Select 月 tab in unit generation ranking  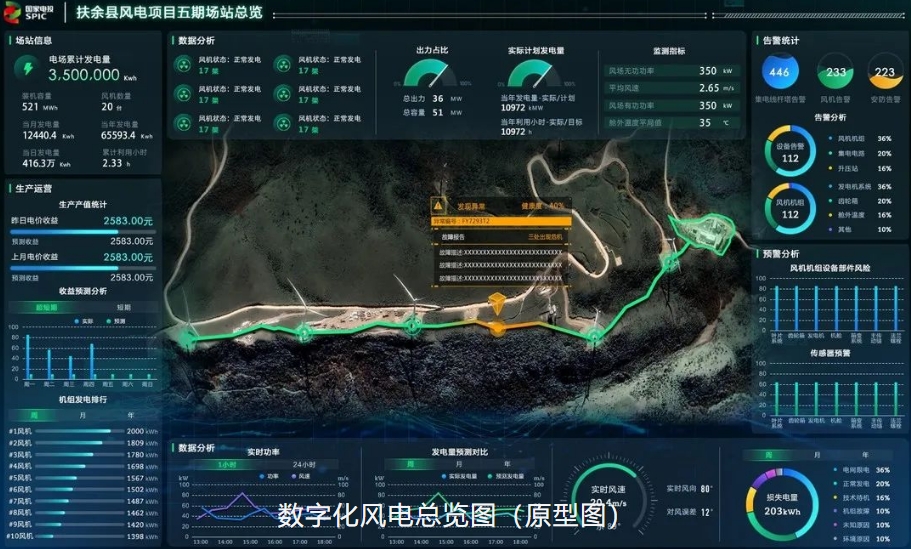point(82,414)
